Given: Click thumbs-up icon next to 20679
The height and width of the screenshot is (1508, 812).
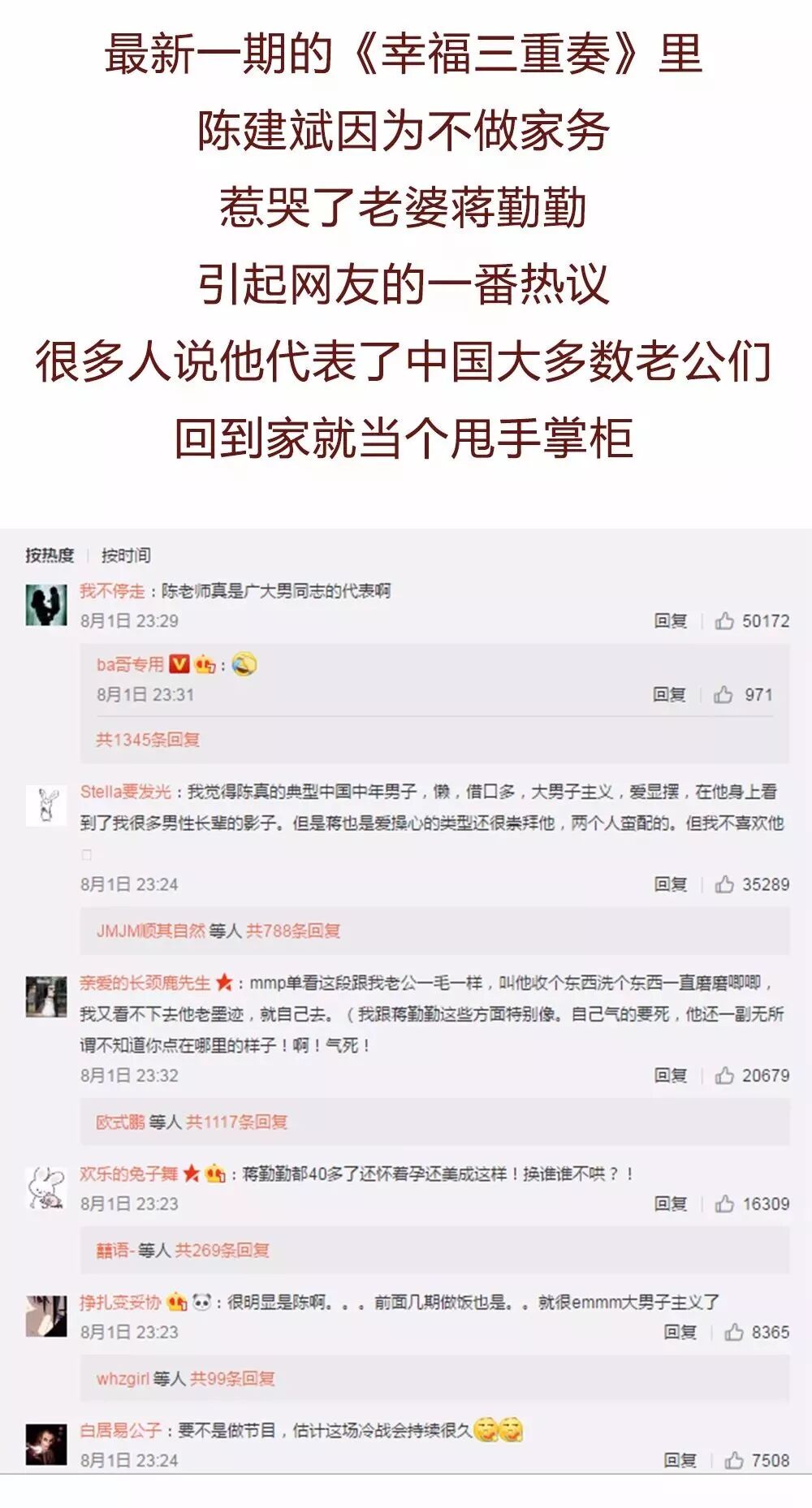Looking at the screenshot, I should [723, 1075].
